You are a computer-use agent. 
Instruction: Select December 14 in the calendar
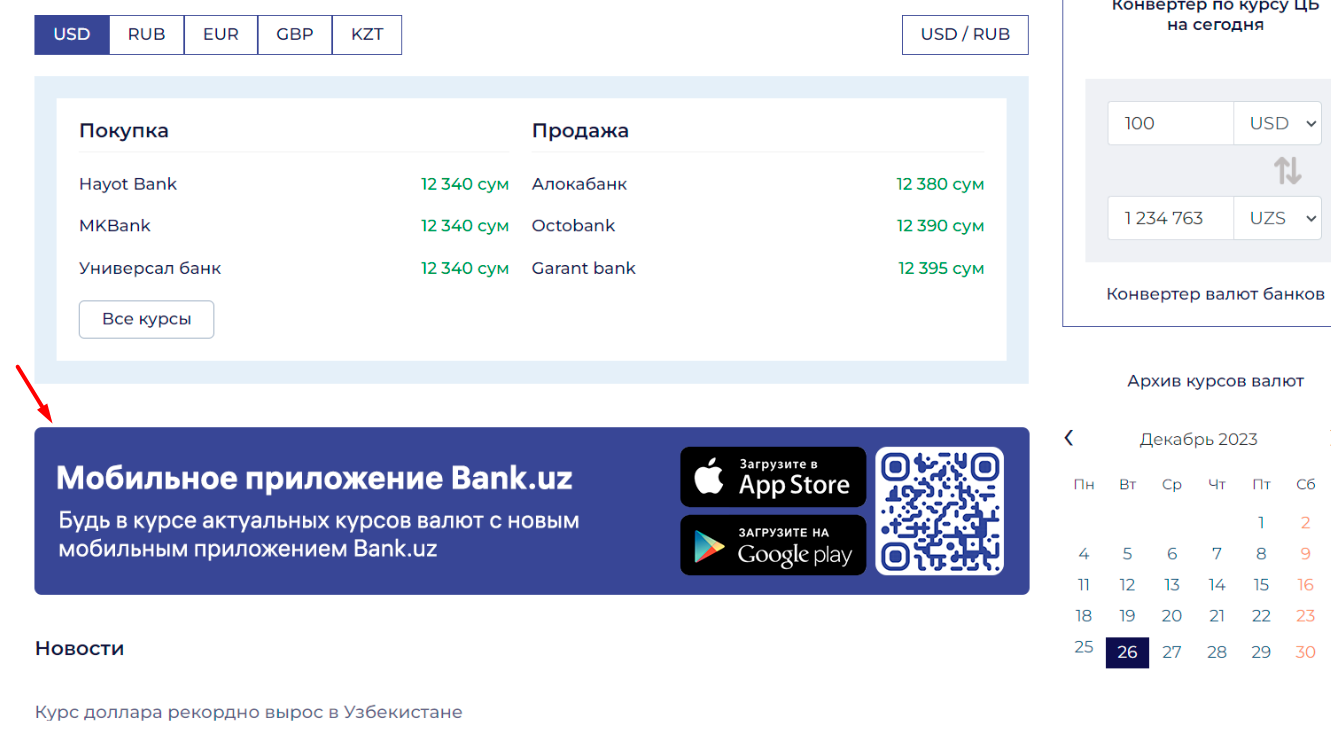pos(1217,585)
